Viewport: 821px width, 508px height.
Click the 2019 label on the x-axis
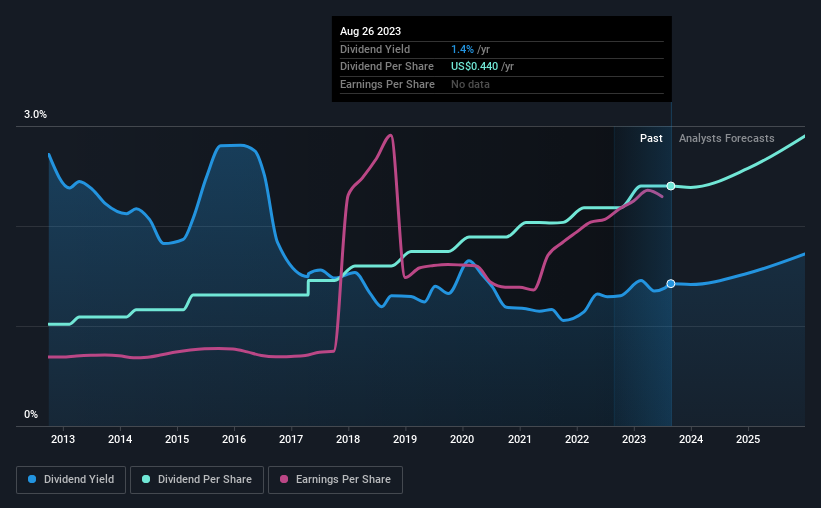tap(405, 439)
